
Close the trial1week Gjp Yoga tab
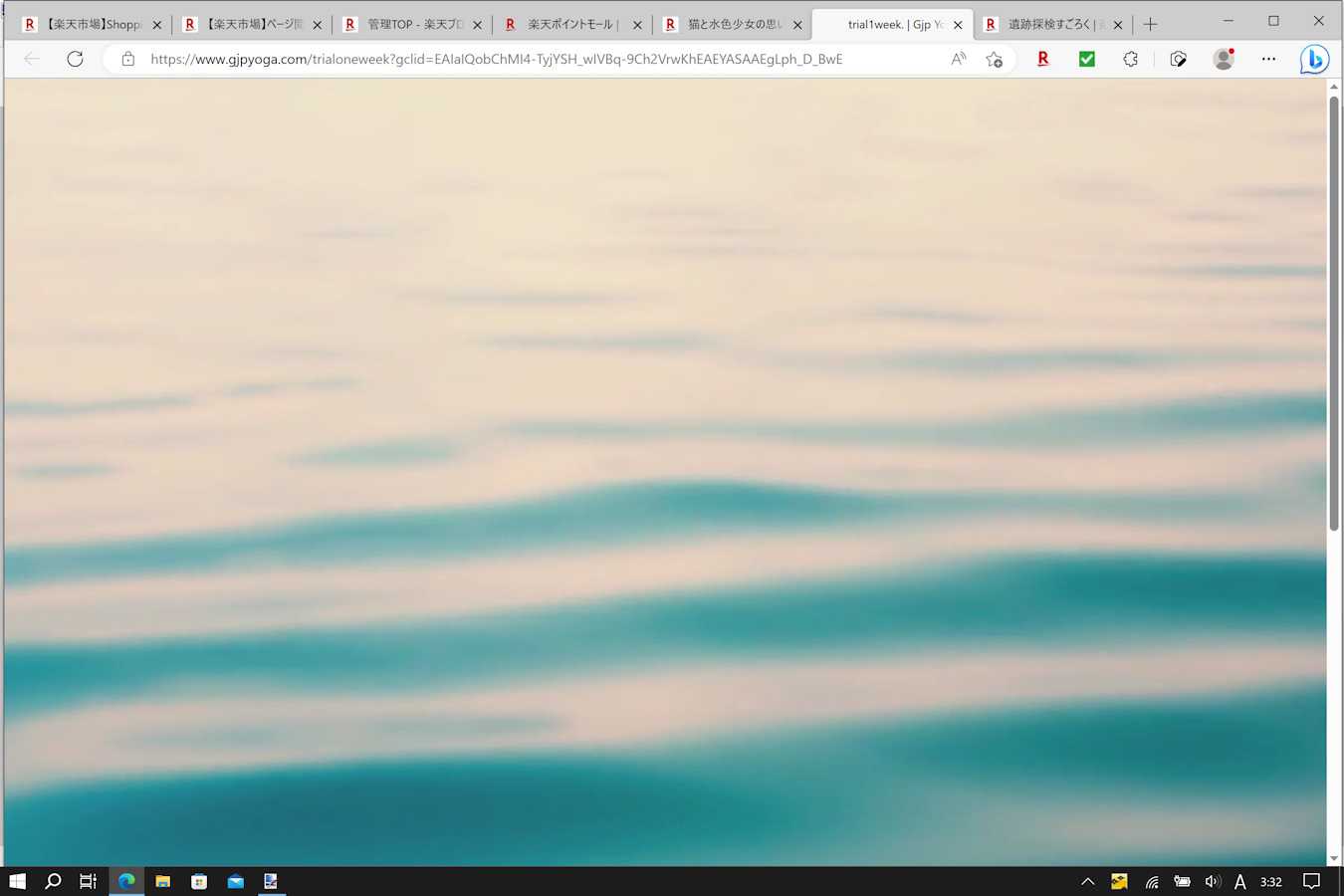[x=959, y=25]
